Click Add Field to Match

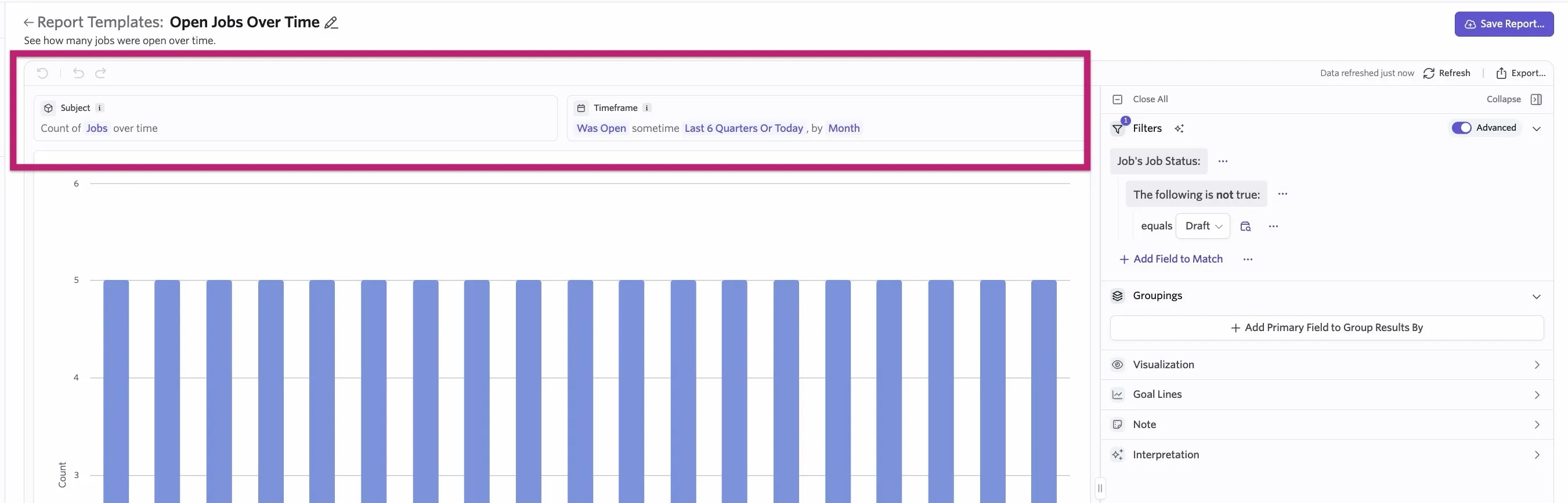1171,260
